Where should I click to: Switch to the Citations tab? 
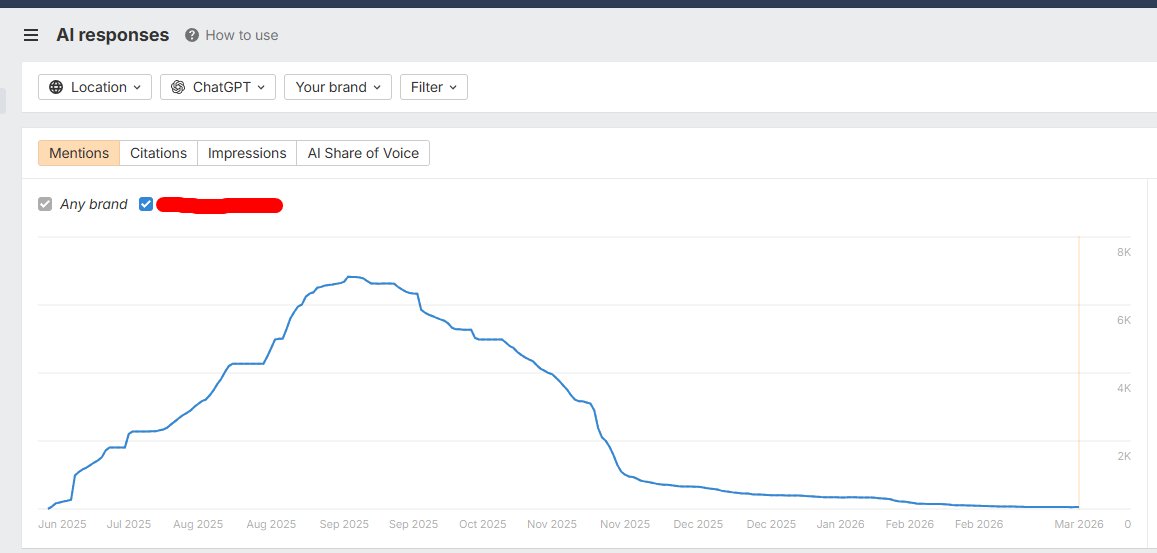click(159, 153)
